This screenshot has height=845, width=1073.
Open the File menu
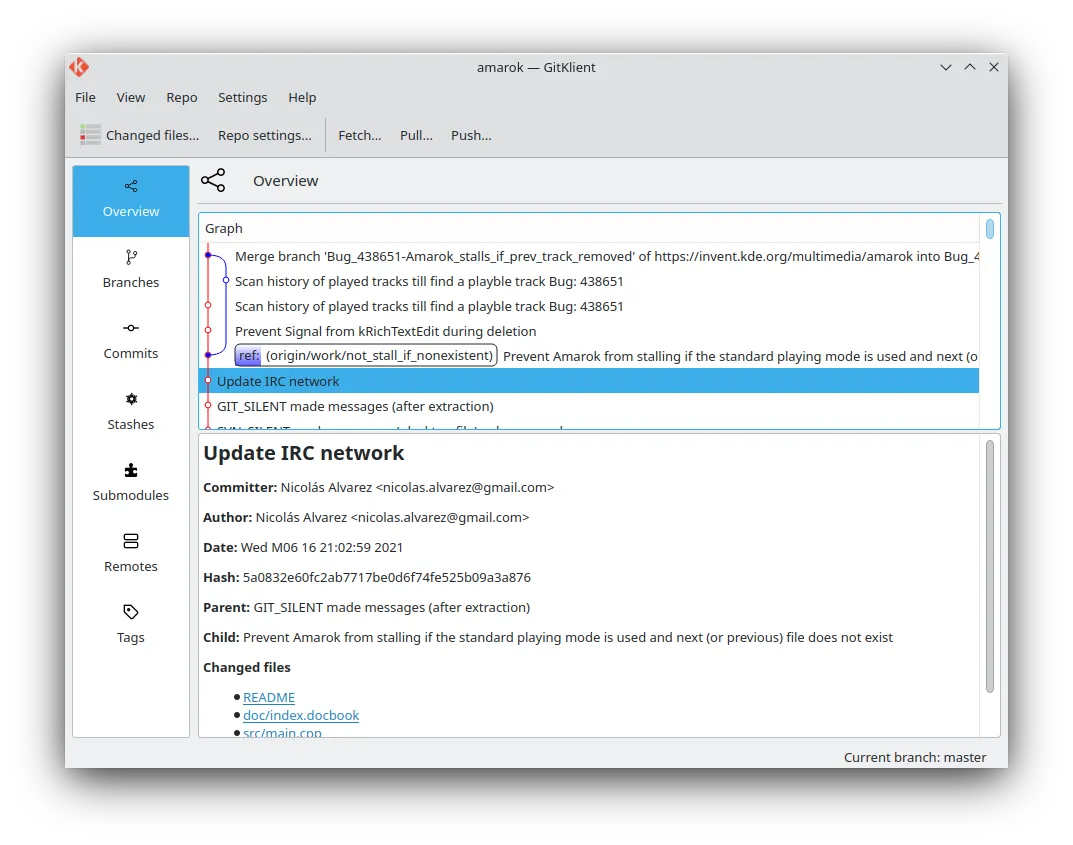click(x=85, y=97)
